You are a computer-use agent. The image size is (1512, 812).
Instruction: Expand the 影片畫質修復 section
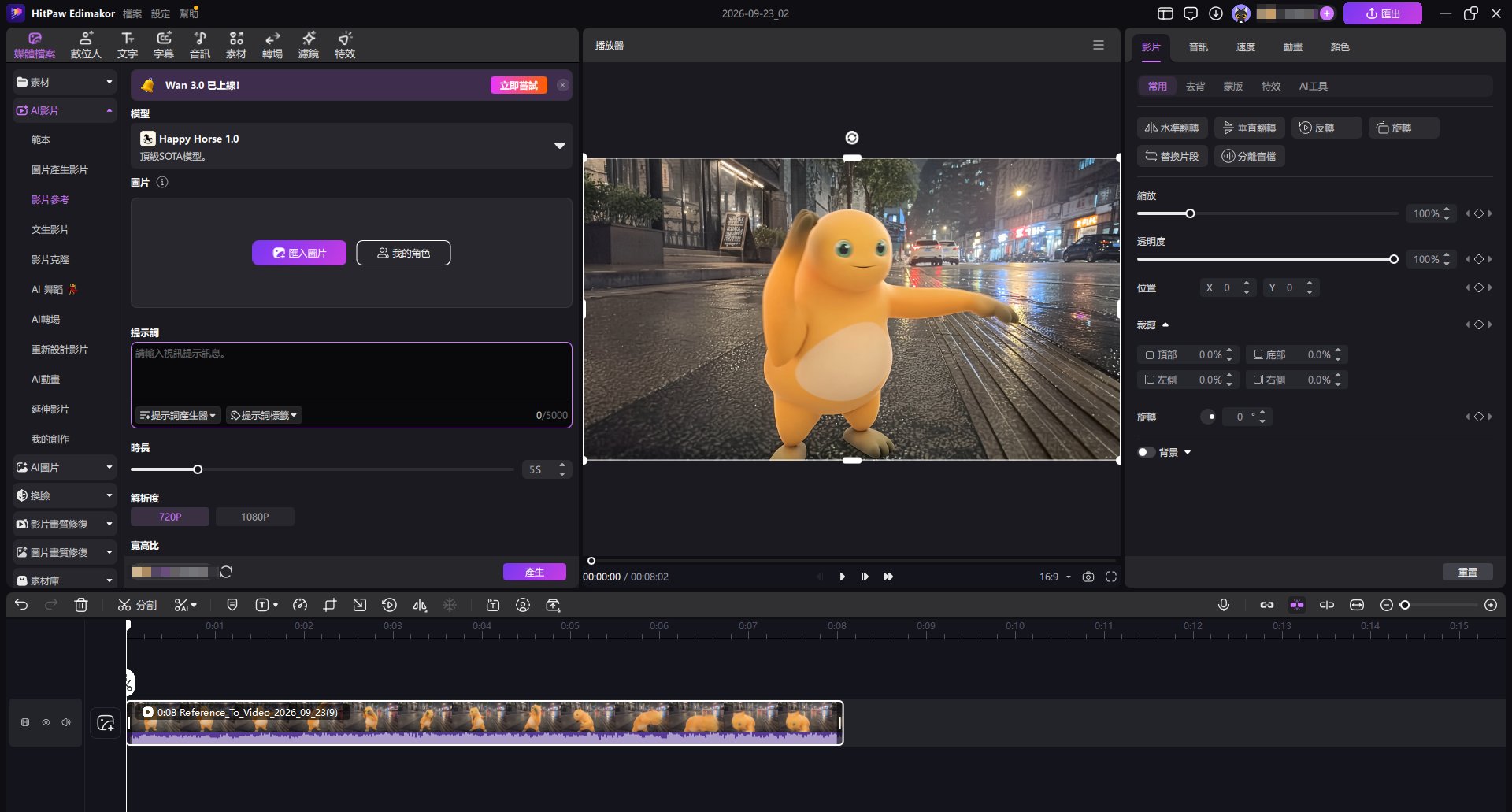tap(65, 524)
